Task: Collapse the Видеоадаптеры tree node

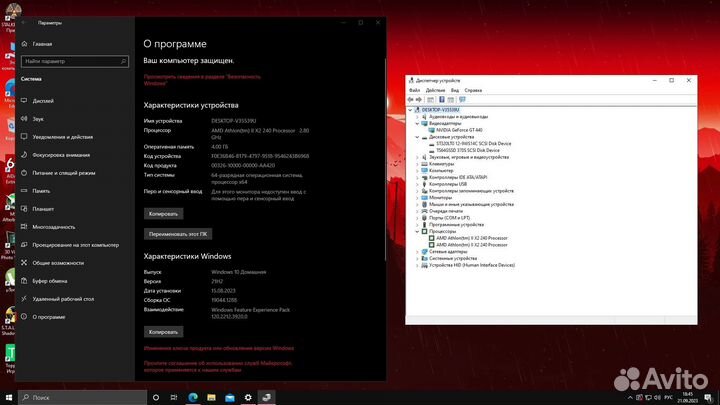Action: tap(417, 124)
